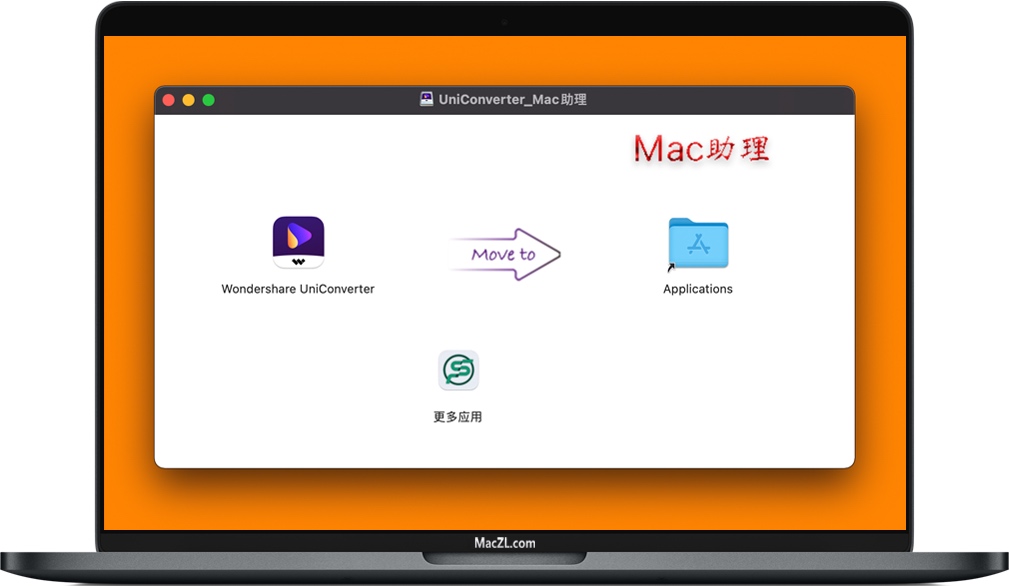1009x586 pixels.
Task: Minimize the window with yellow button
Action: tap(189, 100)
